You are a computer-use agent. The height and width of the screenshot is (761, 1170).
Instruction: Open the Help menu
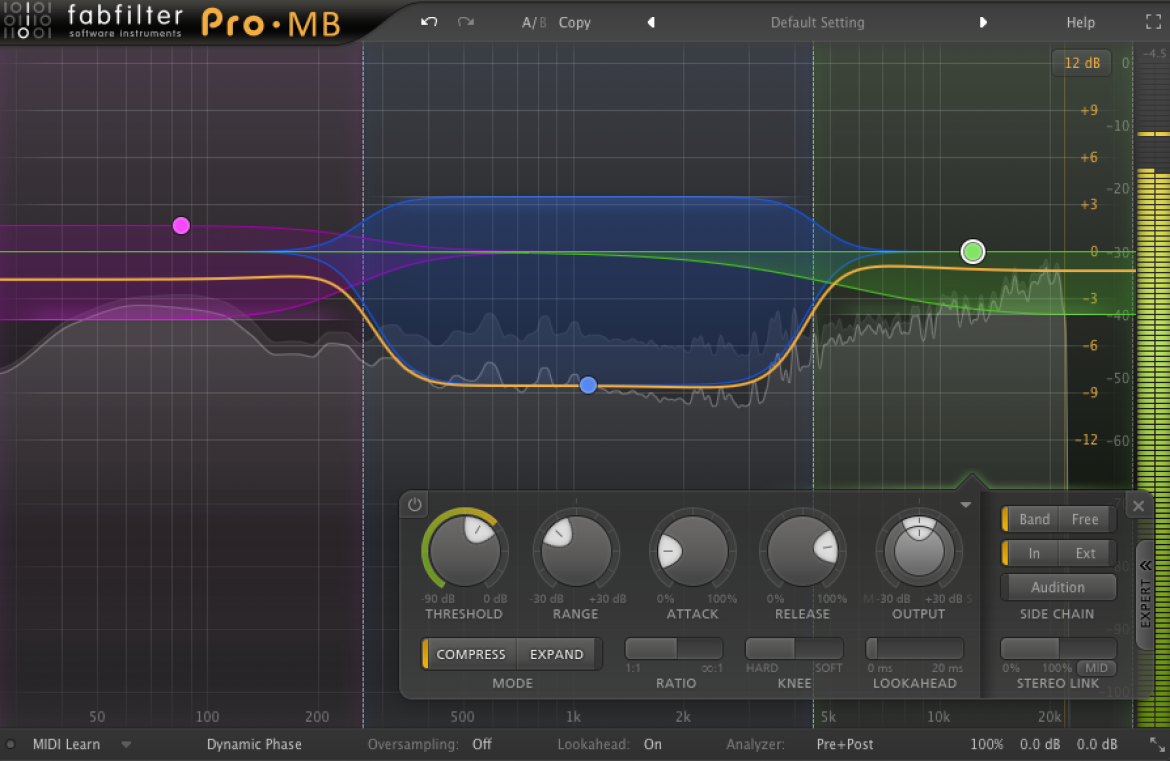point(1080,22)
